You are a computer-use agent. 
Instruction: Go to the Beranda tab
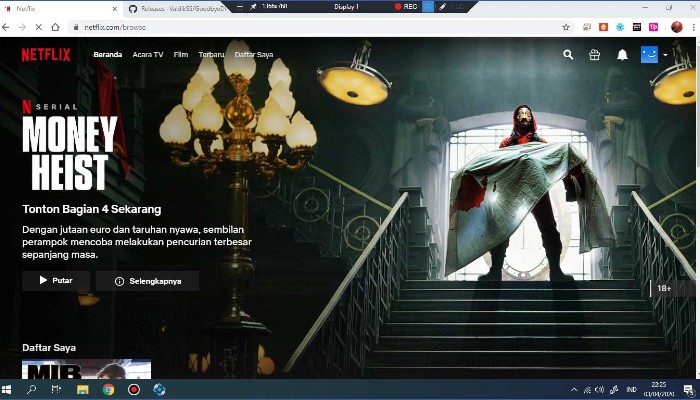tap(108, 54)
